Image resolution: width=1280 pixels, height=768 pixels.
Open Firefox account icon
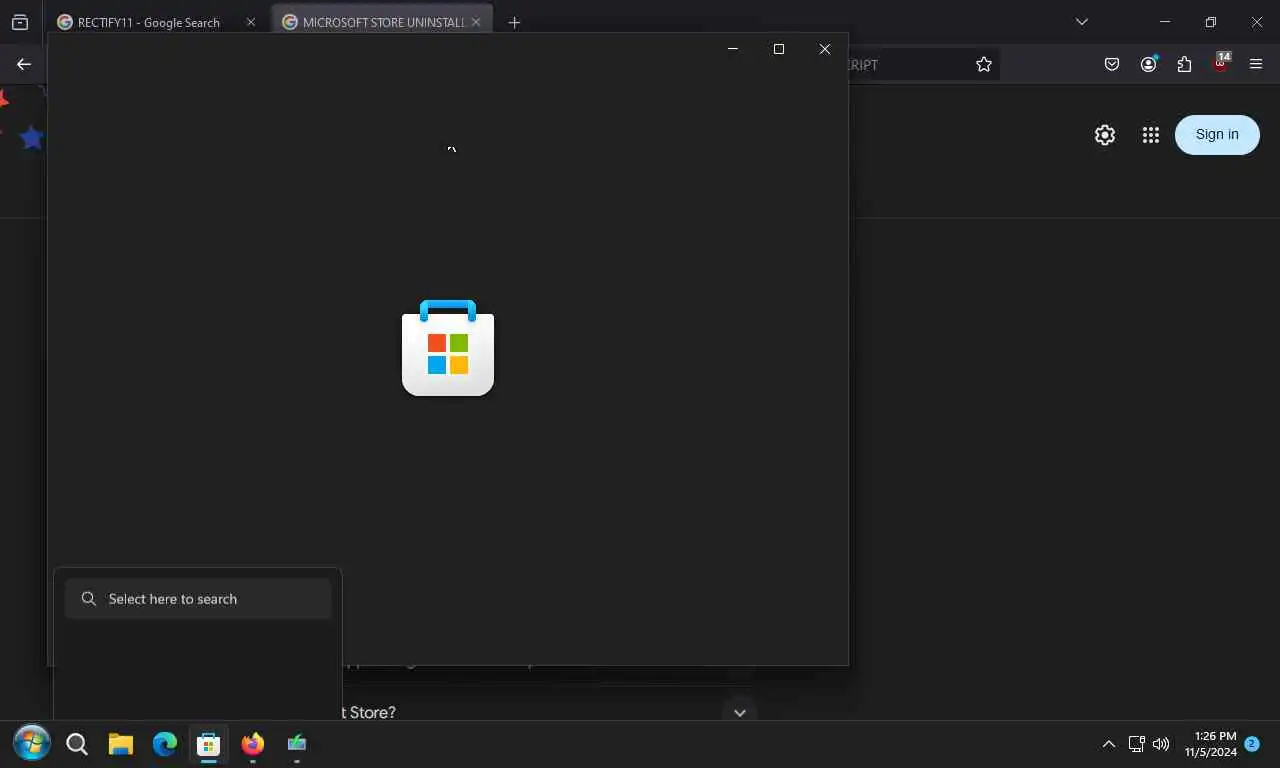[x=1148, y=64]
